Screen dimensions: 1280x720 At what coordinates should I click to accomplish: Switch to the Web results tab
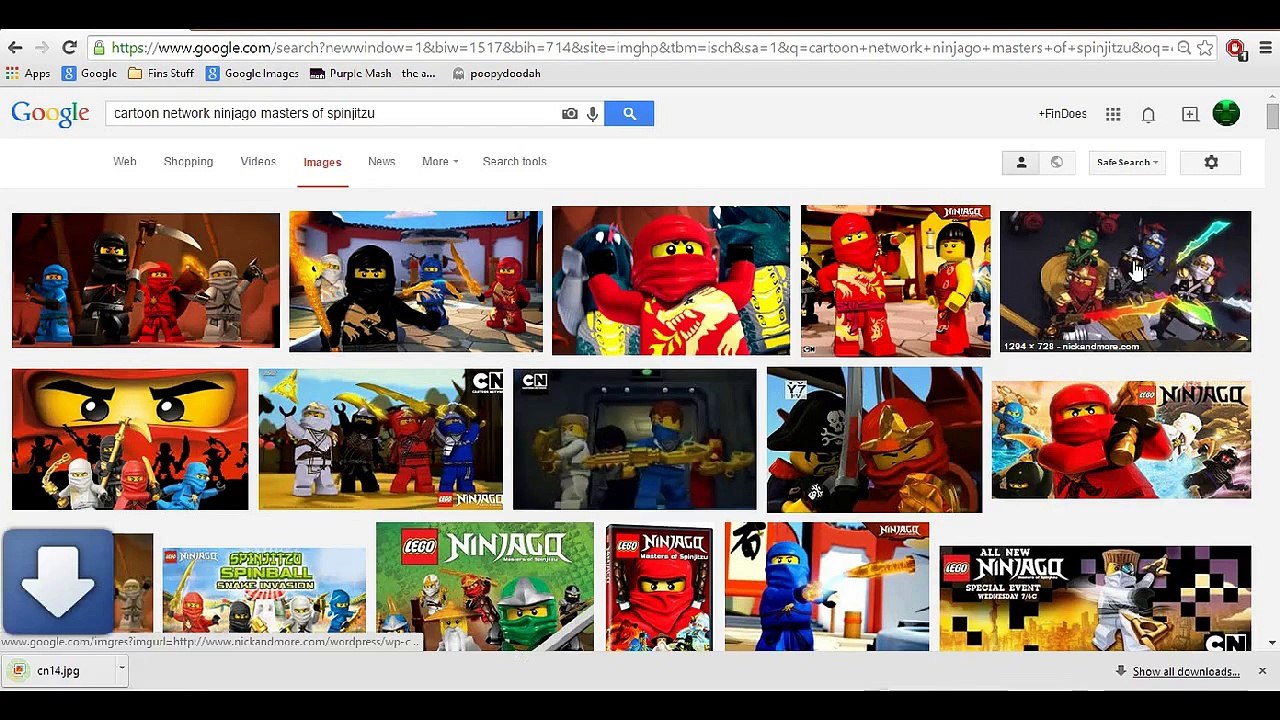coord(125,161)
